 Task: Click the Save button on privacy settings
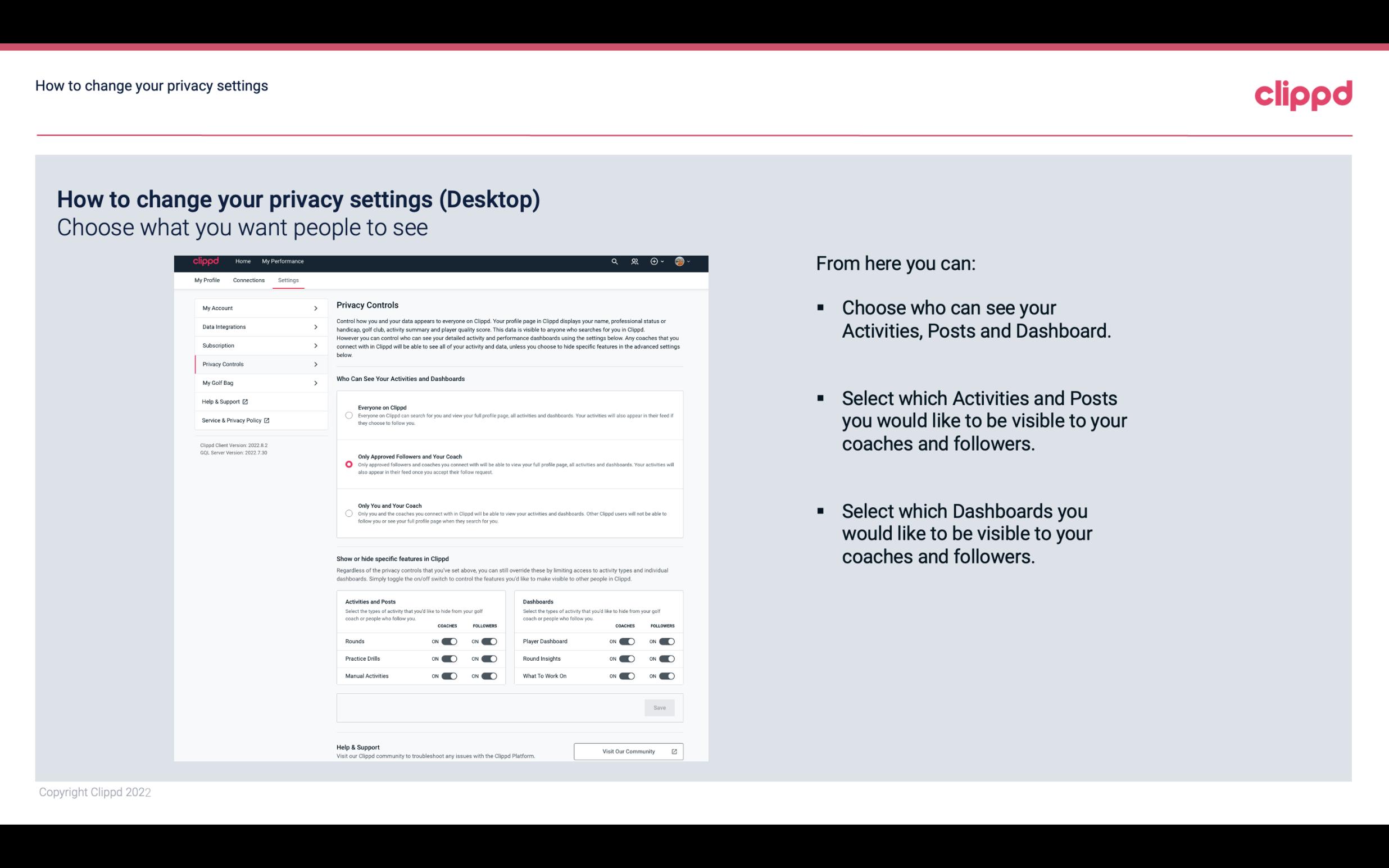(659, 707)
